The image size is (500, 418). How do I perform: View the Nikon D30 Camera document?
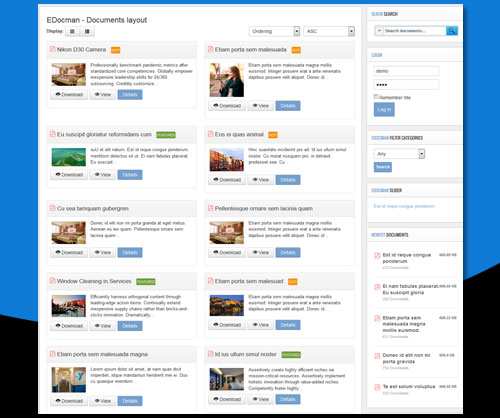tap(102, 95)
